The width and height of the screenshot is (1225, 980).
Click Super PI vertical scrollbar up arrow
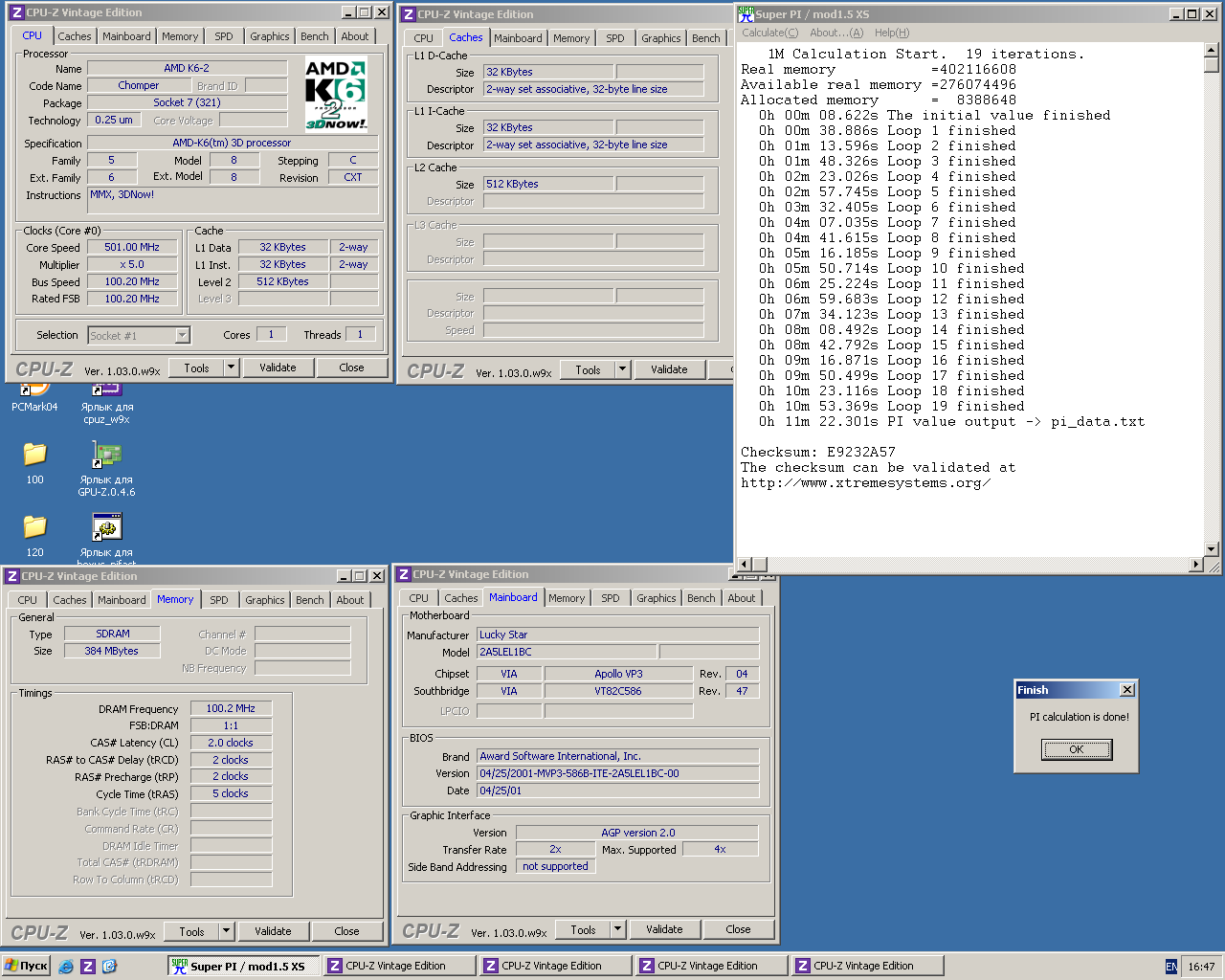1211,50
